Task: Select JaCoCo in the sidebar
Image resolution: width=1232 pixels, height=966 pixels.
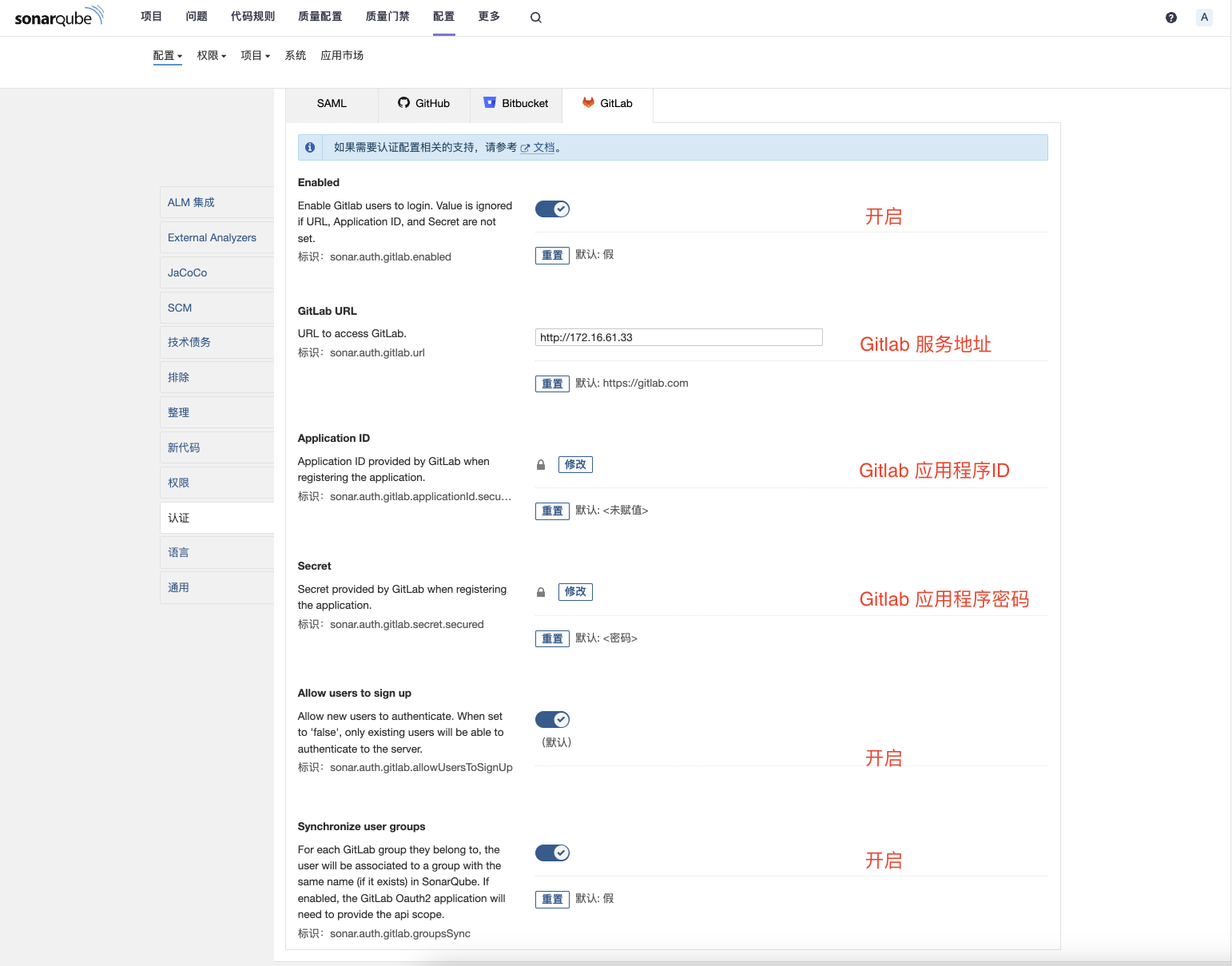Action: (x=217, y=273)
